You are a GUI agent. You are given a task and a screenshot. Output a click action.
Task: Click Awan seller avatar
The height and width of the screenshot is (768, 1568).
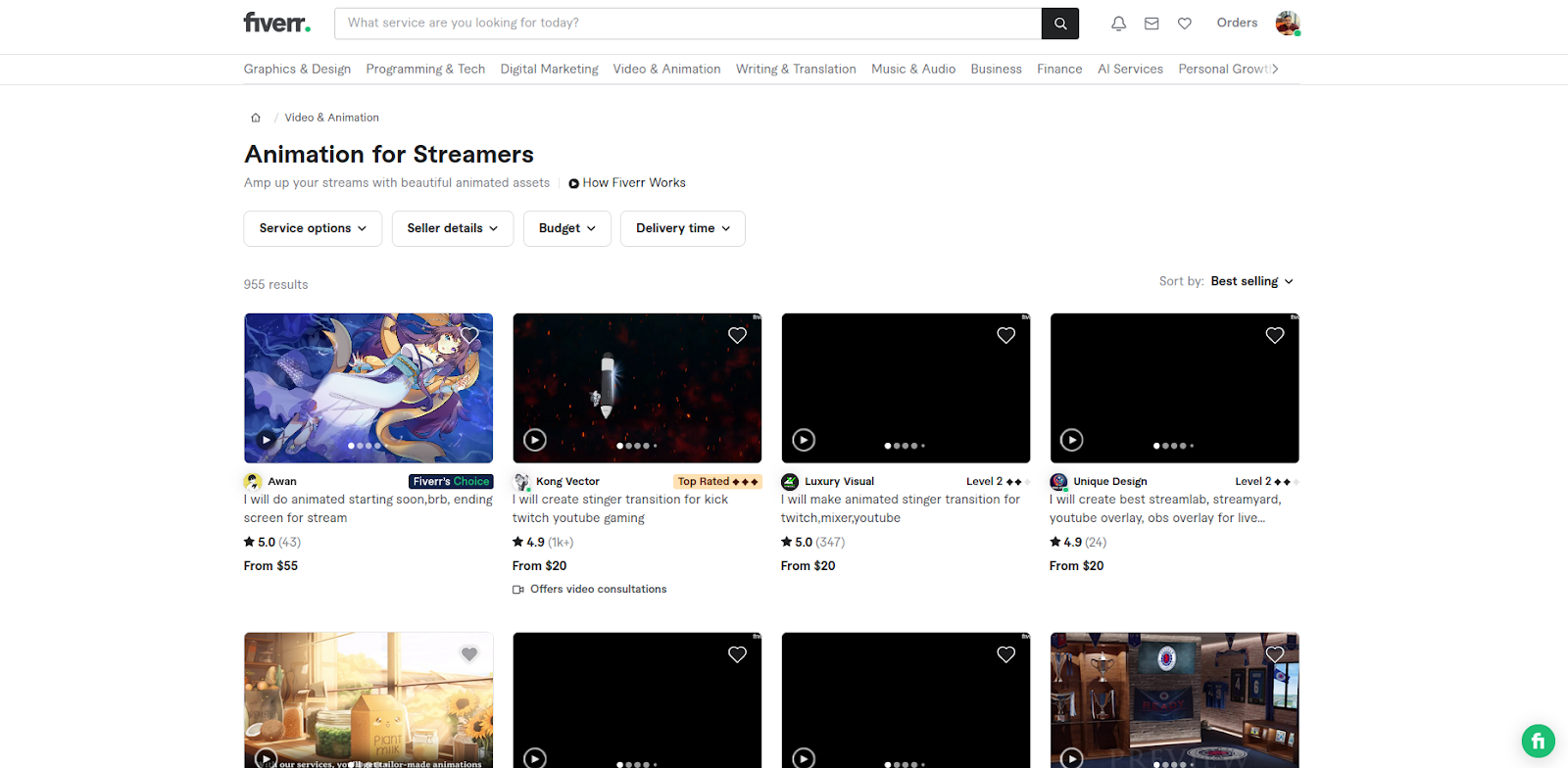253,482
